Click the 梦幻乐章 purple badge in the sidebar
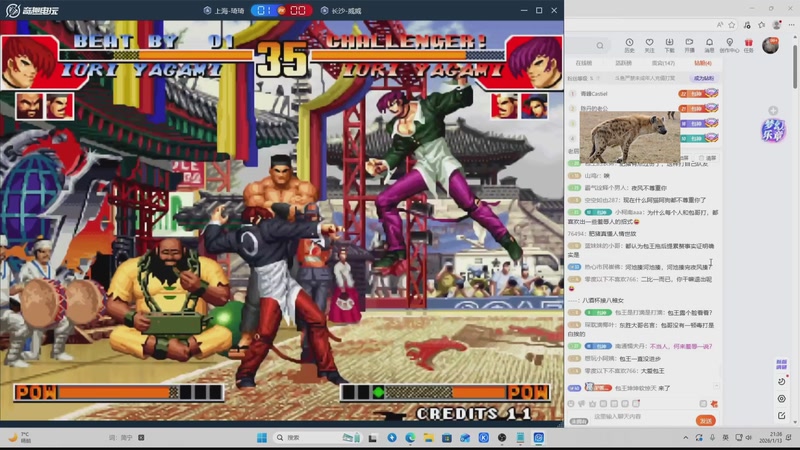Image resolution: width=800 pixels, height=450 pixels. point(773,131)
